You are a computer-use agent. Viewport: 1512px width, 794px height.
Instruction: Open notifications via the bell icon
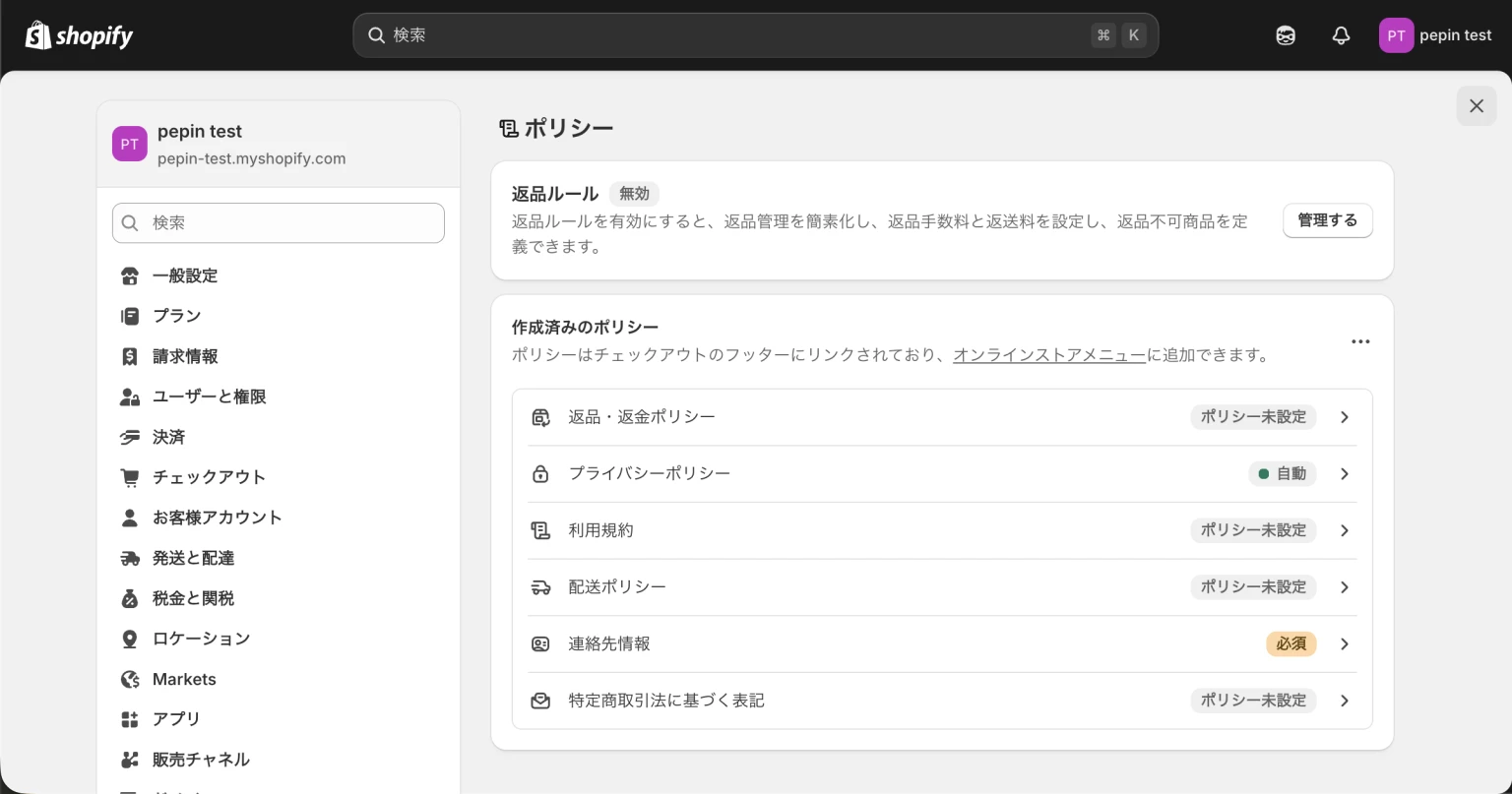click(1341, 34)
